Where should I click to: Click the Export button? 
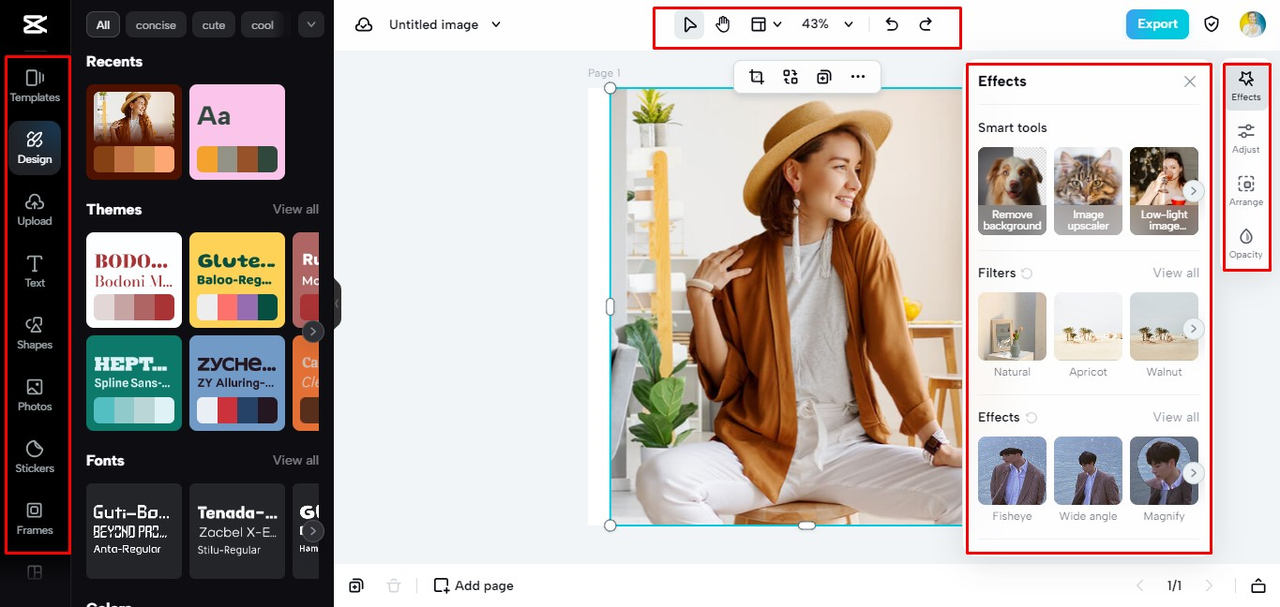point(1157,24)
